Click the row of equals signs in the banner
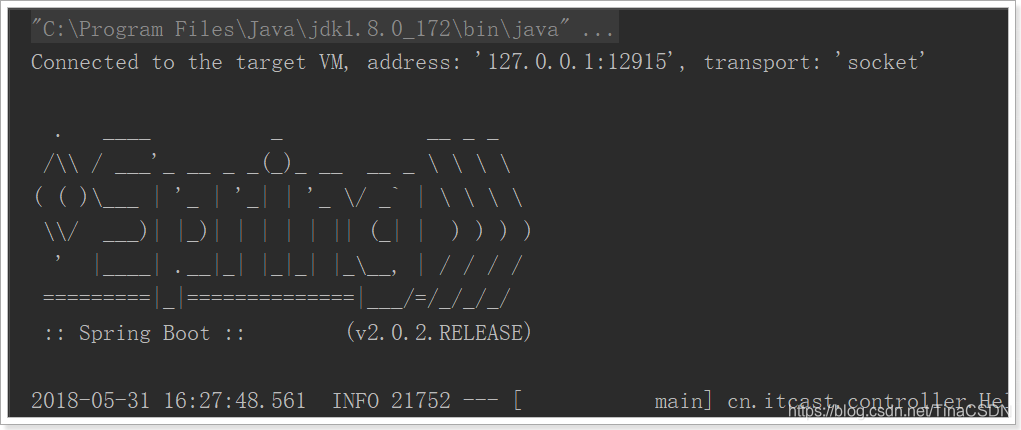 pos(277,299)
